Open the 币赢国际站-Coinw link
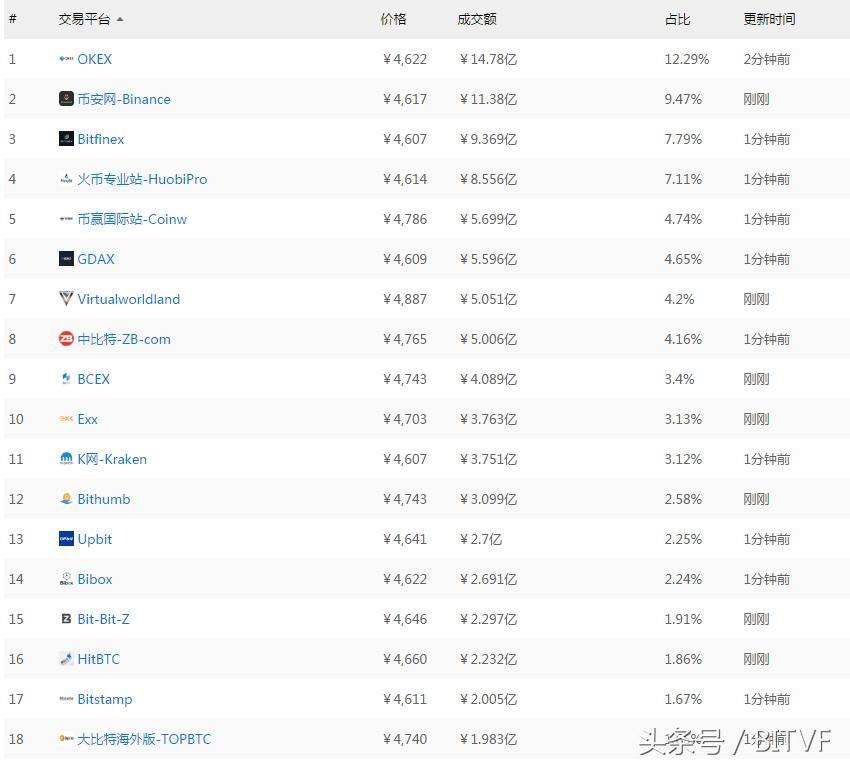 (132, 220)
